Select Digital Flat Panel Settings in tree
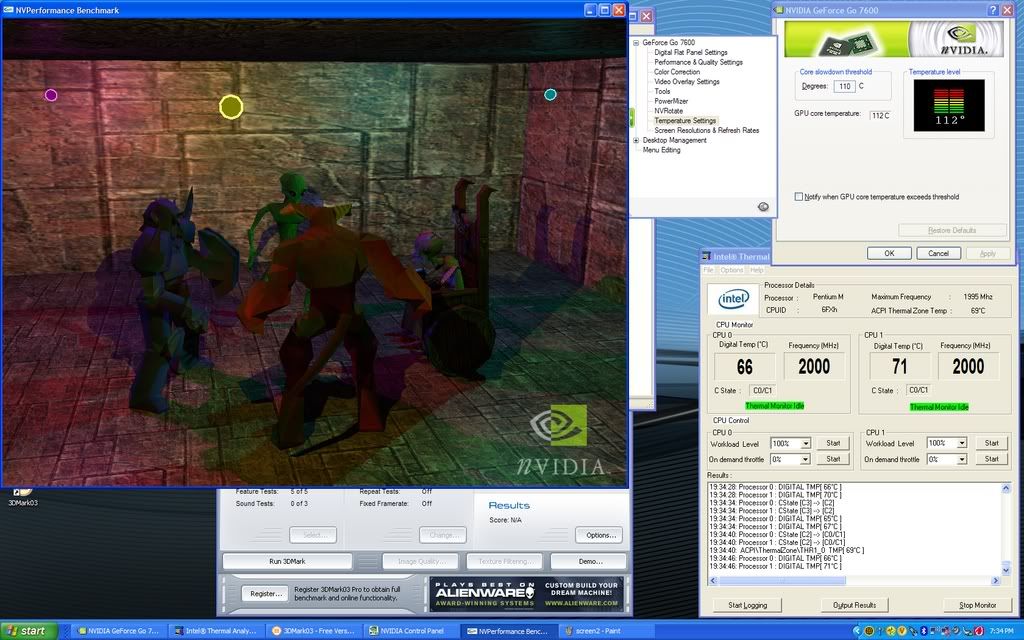Image resolution: width=1024 pixels, height=640 pixels. click(690, 52)
